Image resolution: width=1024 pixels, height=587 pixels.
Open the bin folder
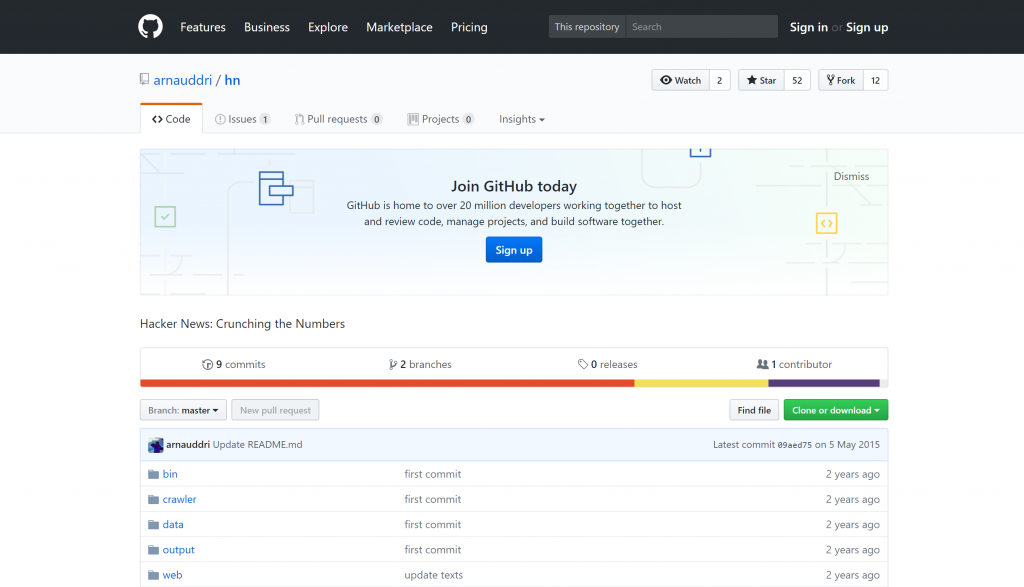click(x=170, y=474)
